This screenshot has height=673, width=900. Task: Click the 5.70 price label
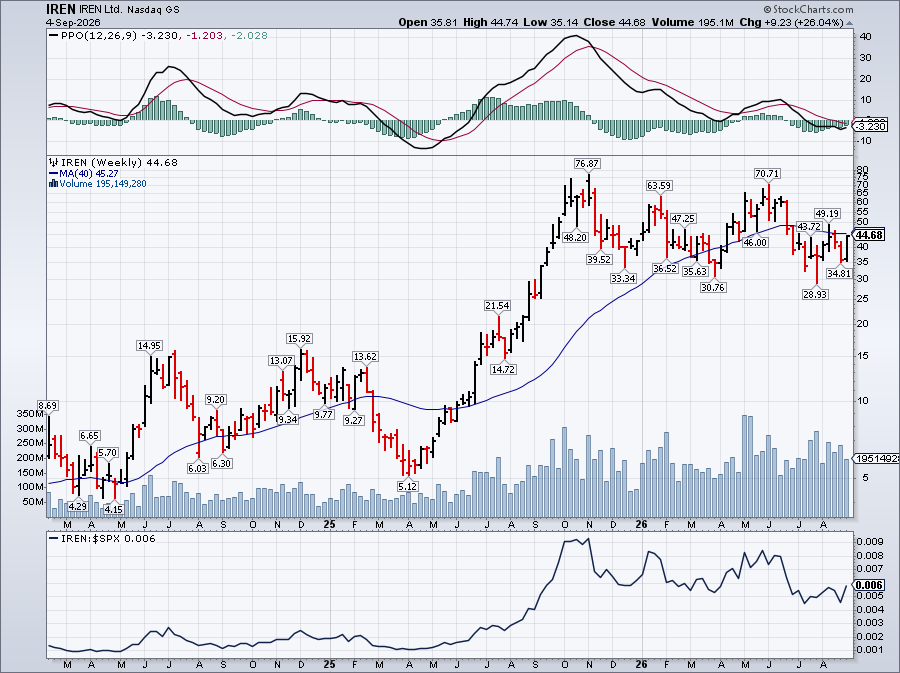pos(107,452)
